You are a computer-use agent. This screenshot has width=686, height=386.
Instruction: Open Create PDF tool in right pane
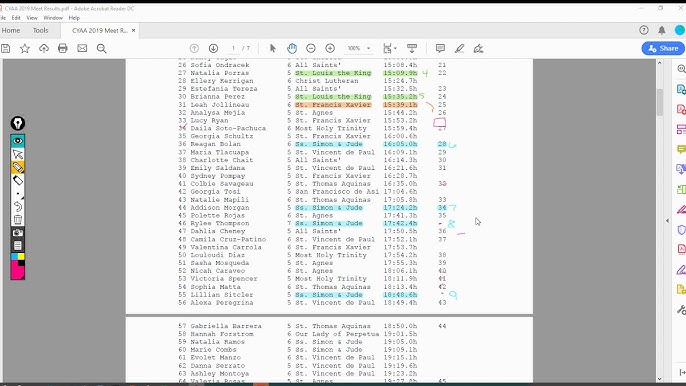coord(681,109)
